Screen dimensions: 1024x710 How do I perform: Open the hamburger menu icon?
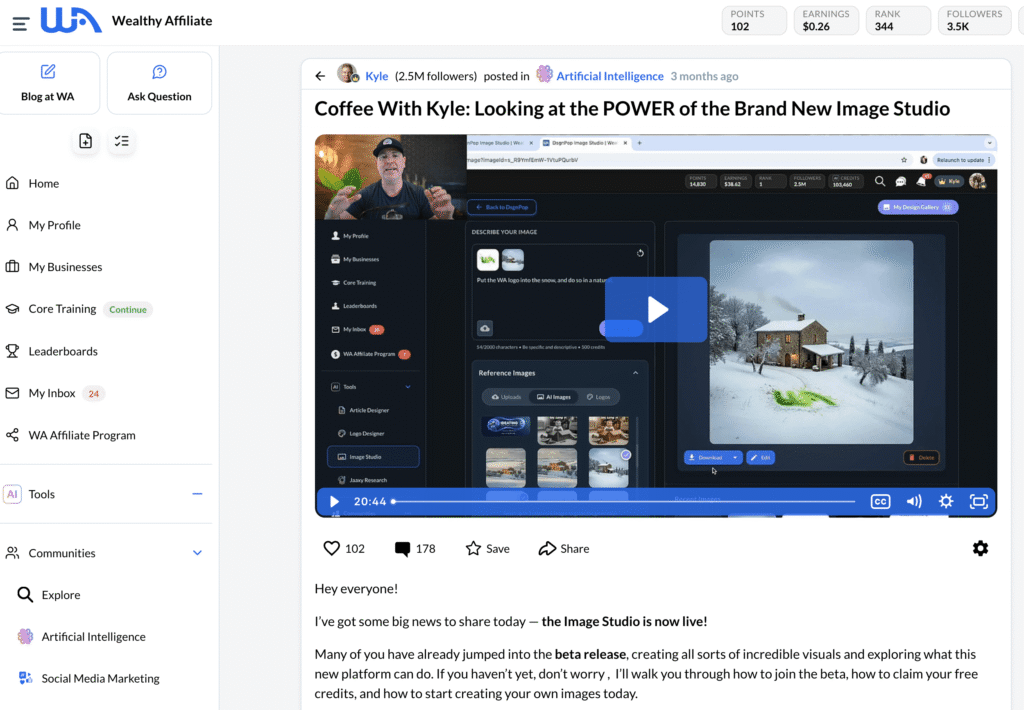tap(20, 22)
